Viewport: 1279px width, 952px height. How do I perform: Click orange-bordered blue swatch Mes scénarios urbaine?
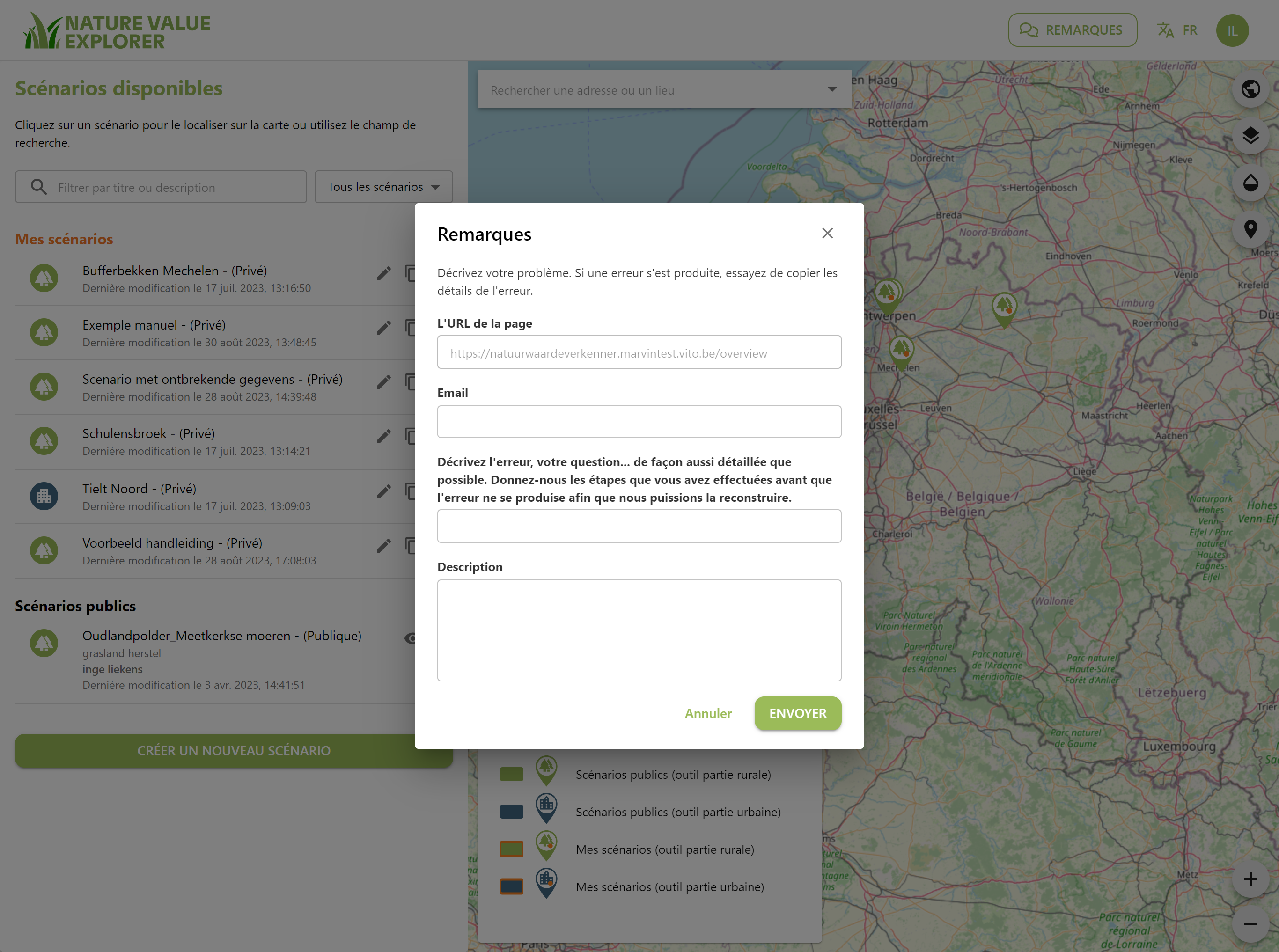[x=511, y=886]
